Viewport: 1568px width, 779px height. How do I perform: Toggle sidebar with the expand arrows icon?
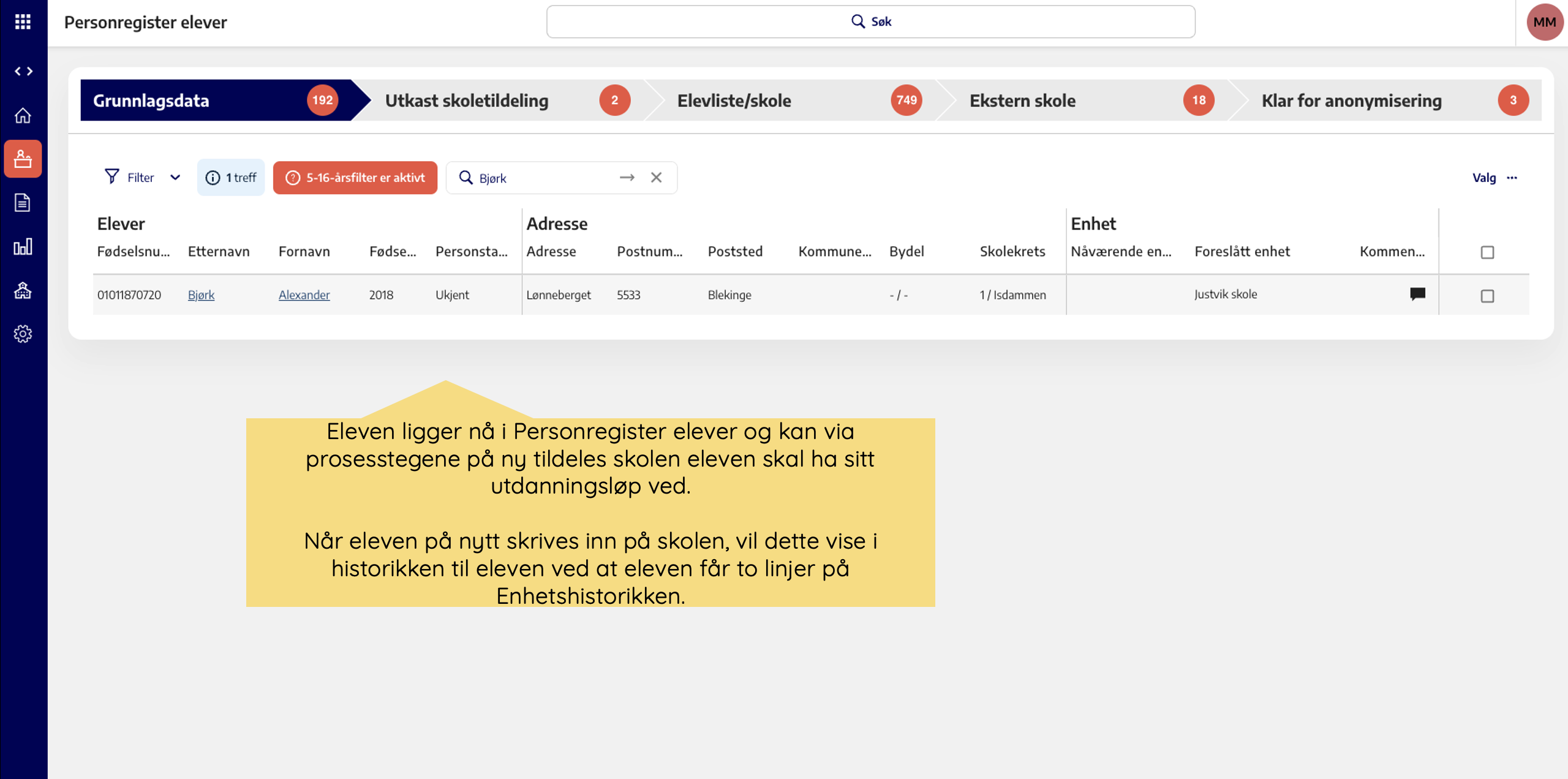23,71
